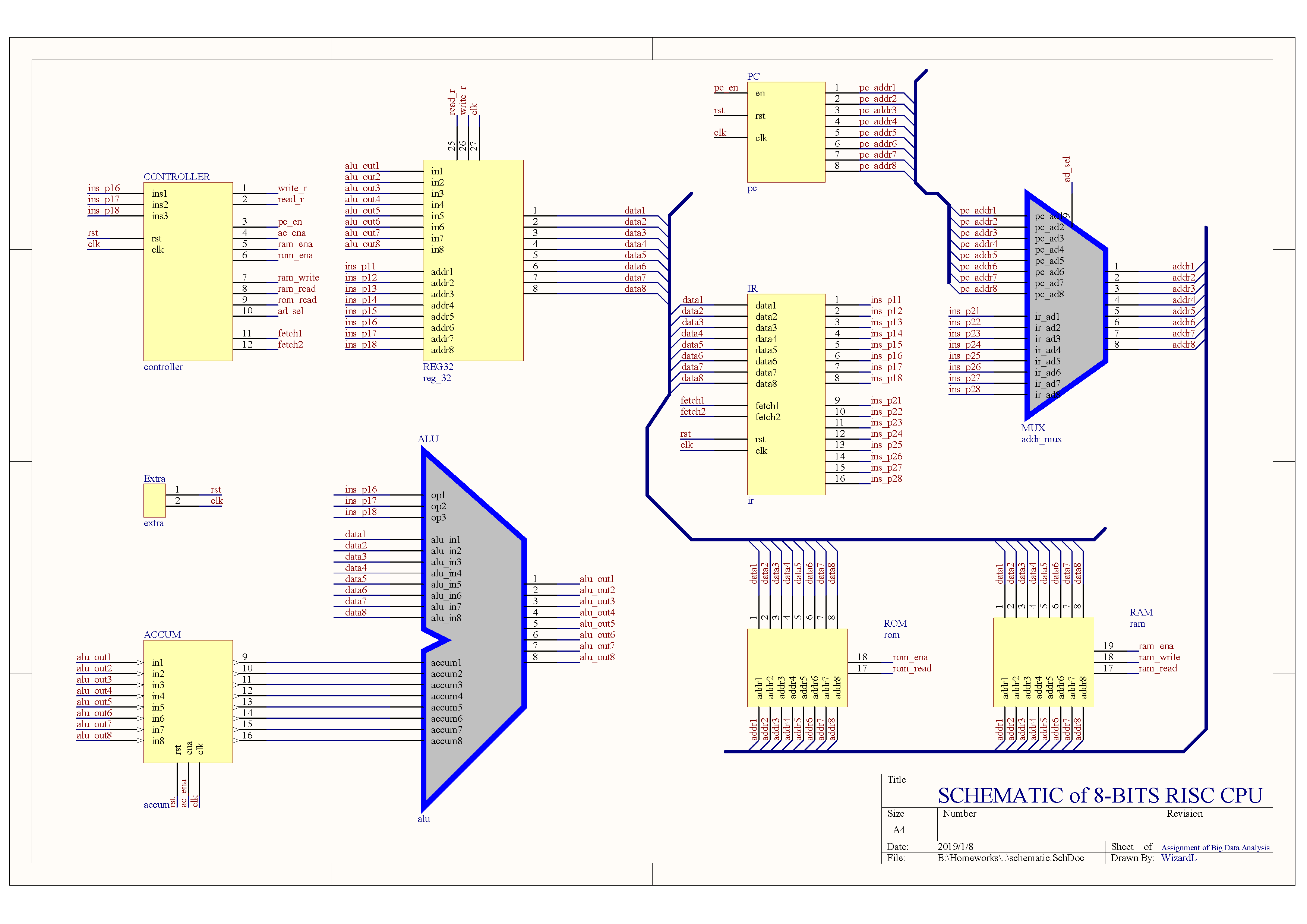This screenshot has width=1307, height=924.
Task: Click the ac_ena label below ACCUM
Action: 184,793
